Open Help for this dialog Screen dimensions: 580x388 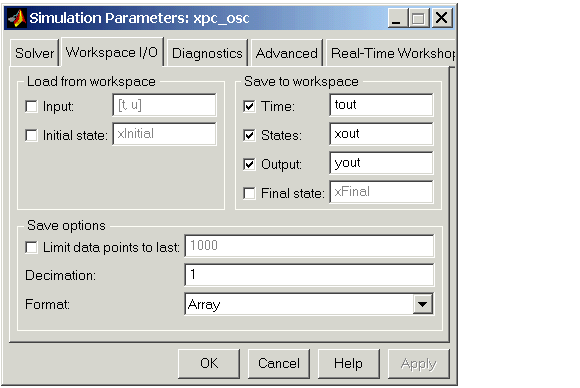tap(348, 364)
